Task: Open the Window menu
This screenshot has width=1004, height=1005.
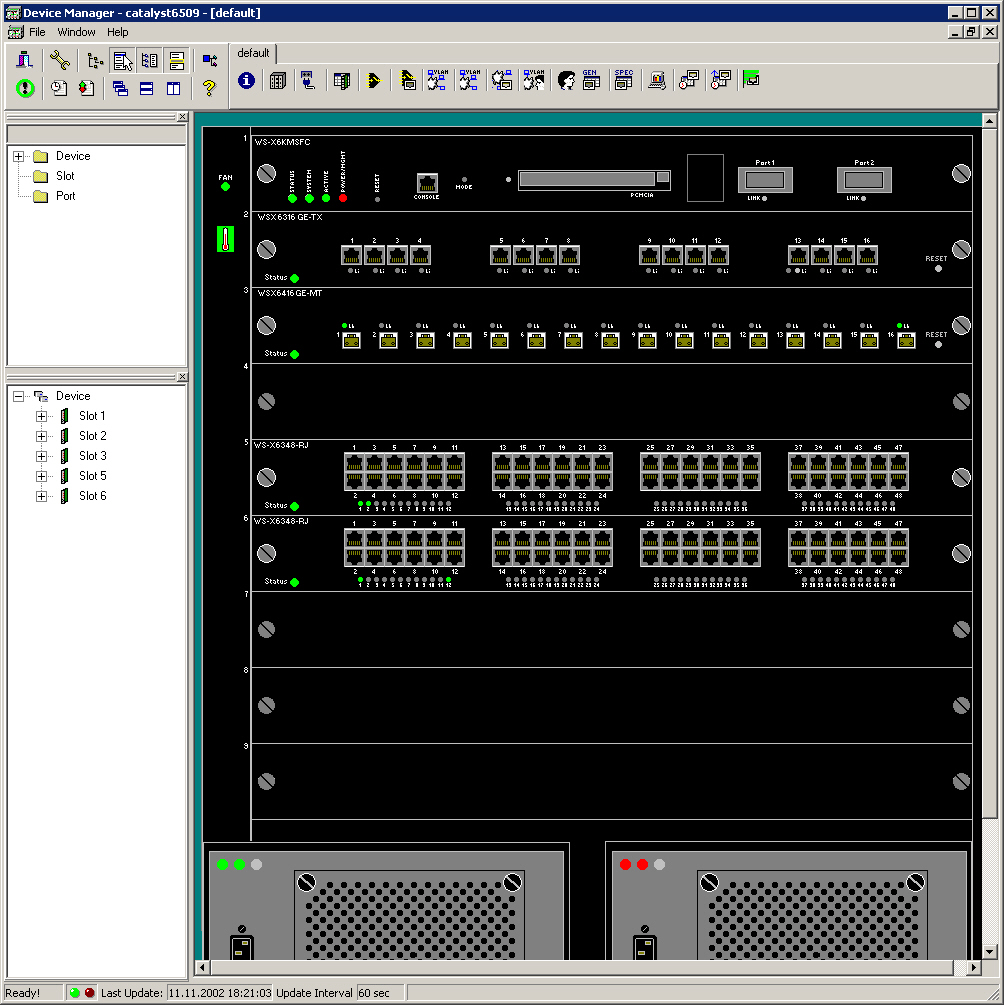Action: point(76,32)
